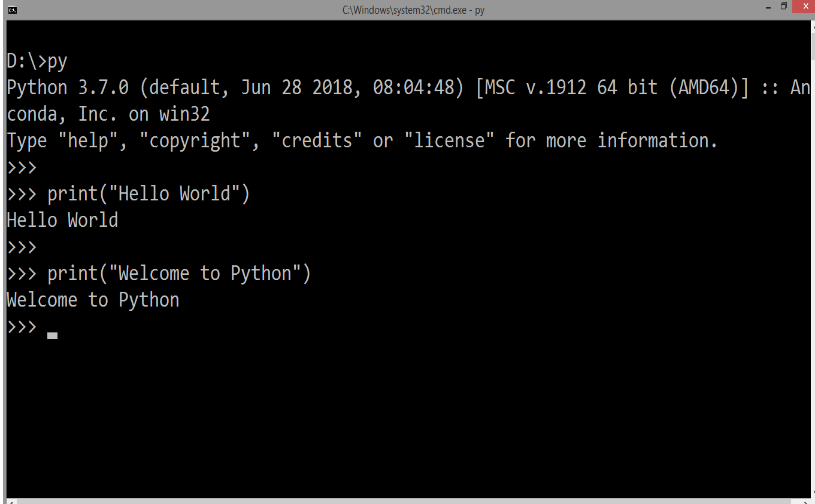Click the left arrow of horizontal scrollbar

tap(11, 501)
